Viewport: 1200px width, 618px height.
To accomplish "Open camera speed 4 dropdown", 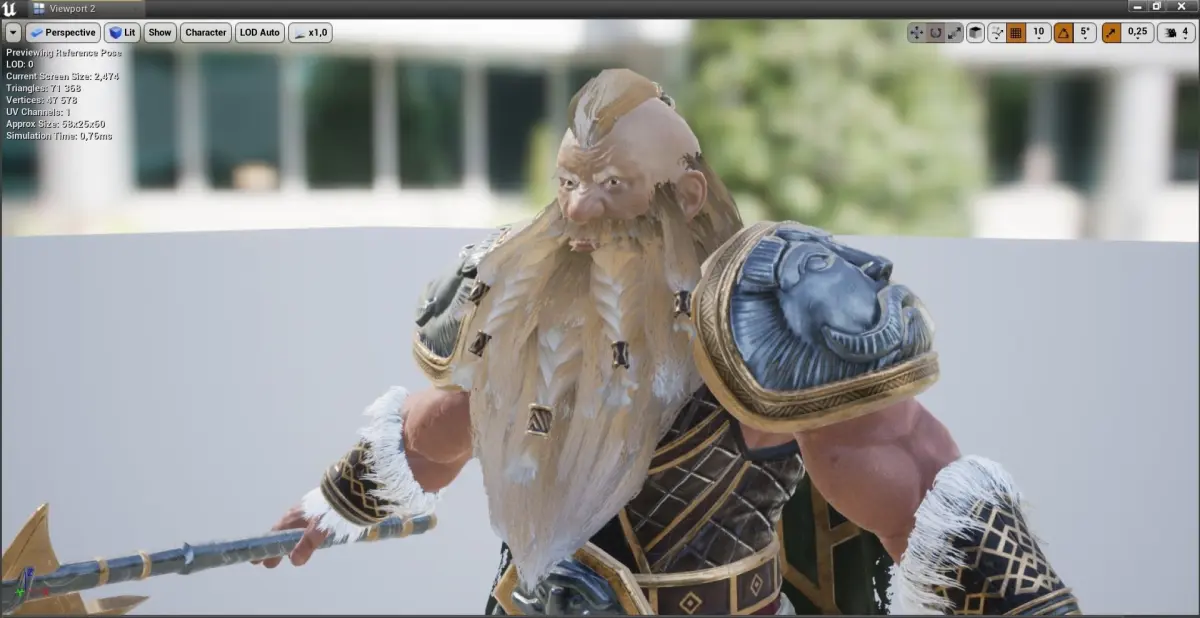I will 1176,33.
